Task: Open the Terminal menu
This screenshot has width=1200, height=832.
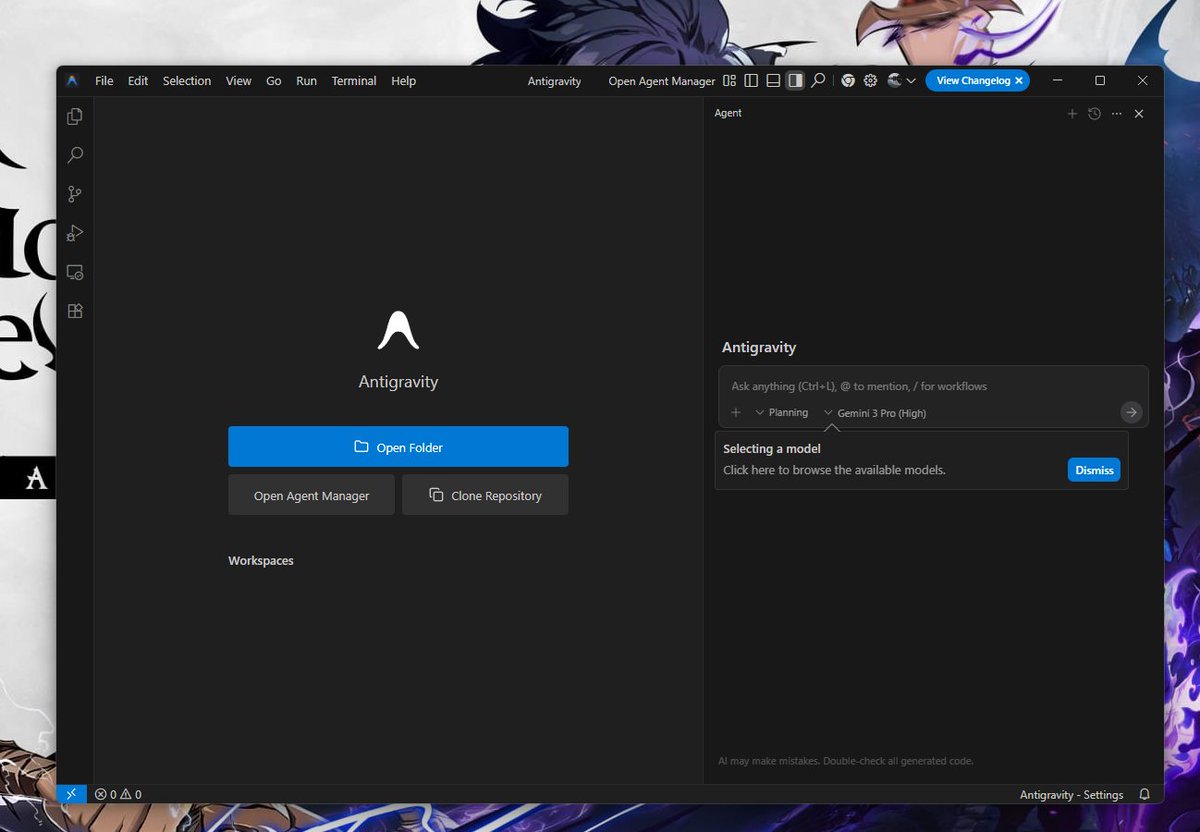Action: 353,80
